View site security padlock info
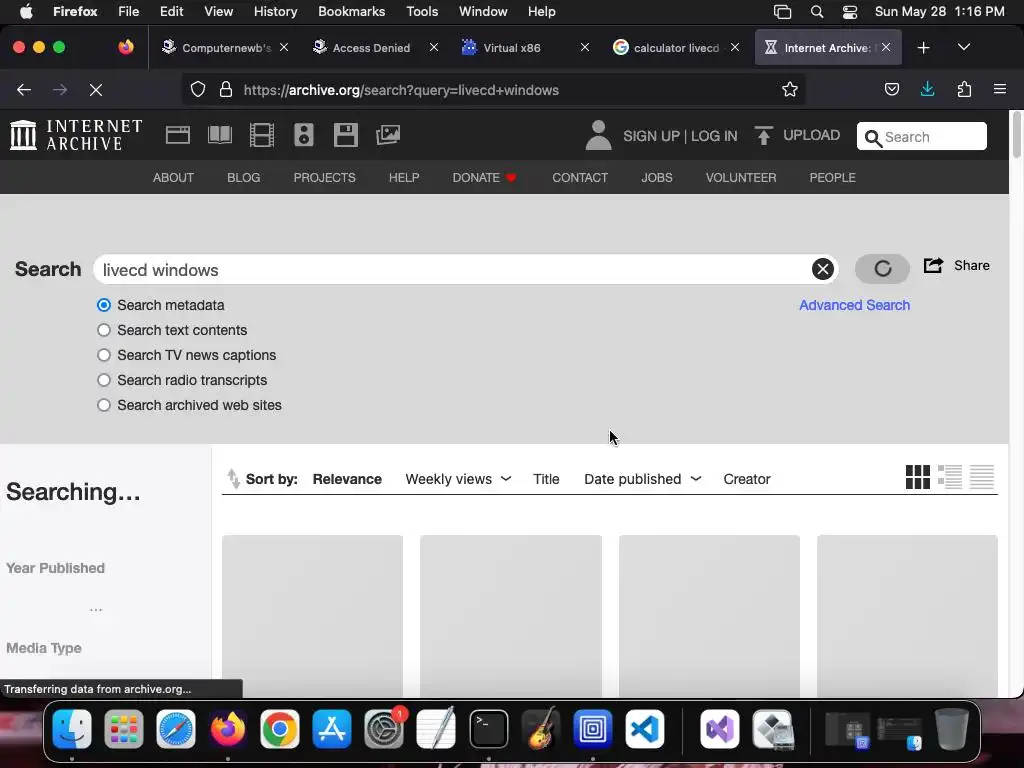Image resolution: width=1024 pixels, height=768 pixels. 226,89
